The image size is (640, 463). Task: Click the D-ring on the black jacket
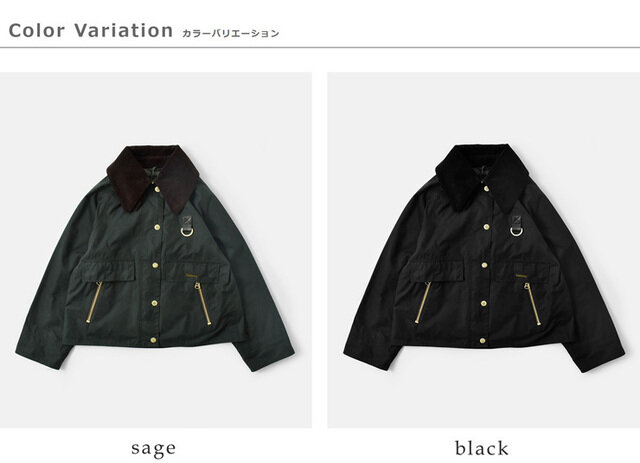[x=516, y=232]
